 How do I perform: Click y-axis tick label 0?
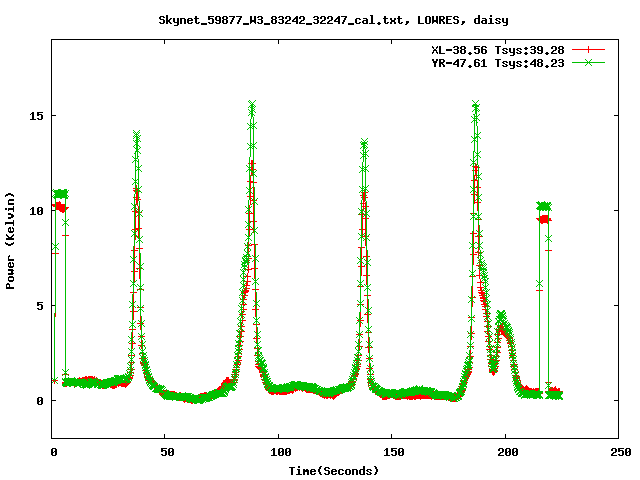[40, 401]
